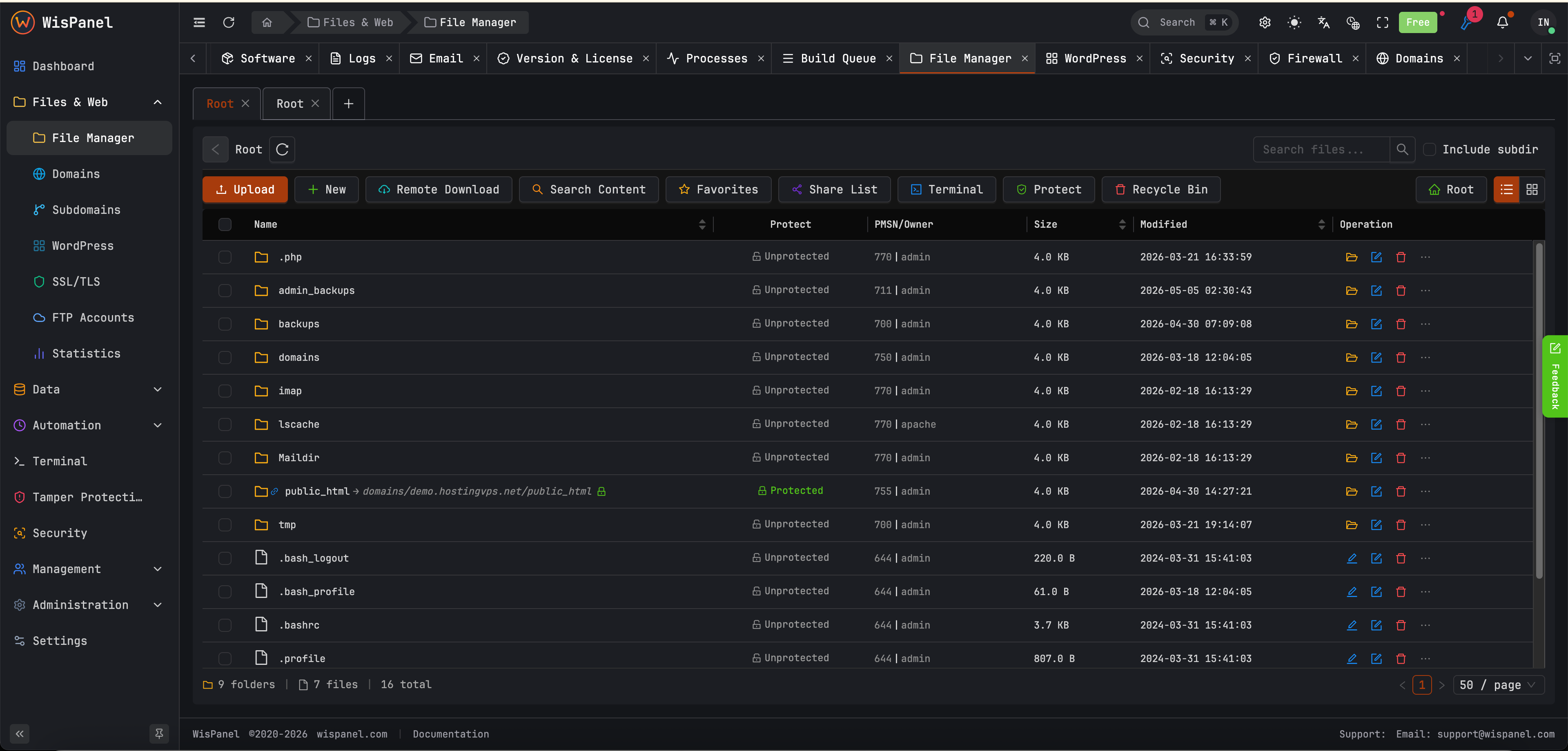Check the .php folder checkbox
Screen dimensions: 1568x751
click(225, 257)
